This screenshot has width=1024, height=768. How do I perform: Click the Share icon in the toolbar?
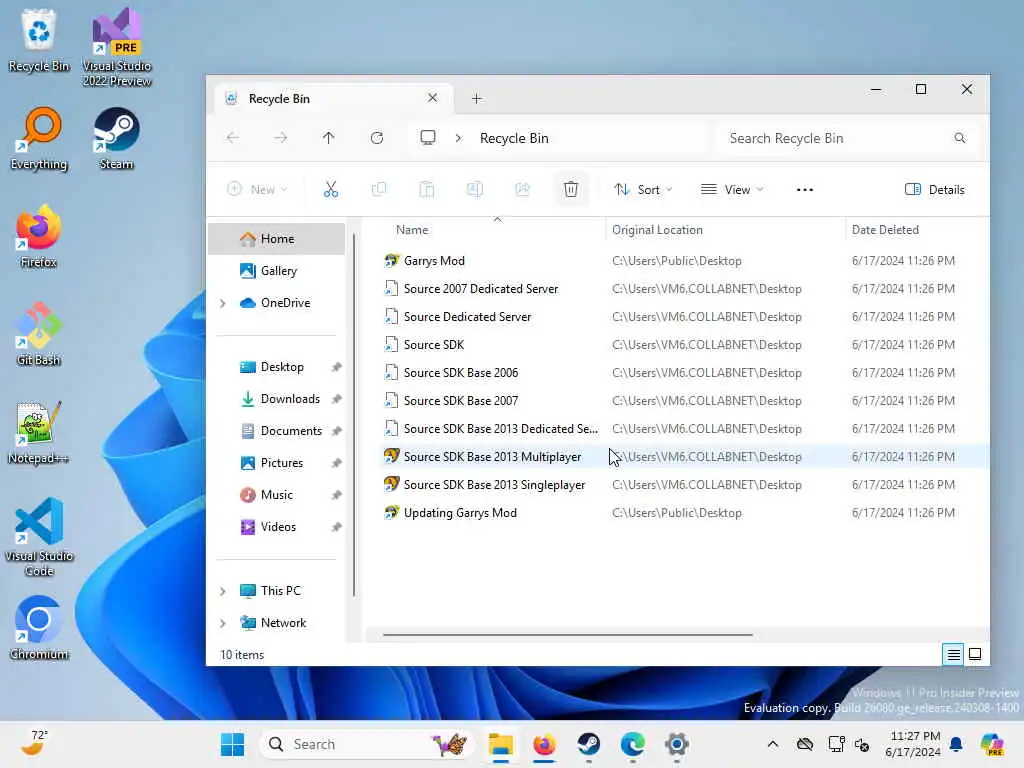(522, 189)
